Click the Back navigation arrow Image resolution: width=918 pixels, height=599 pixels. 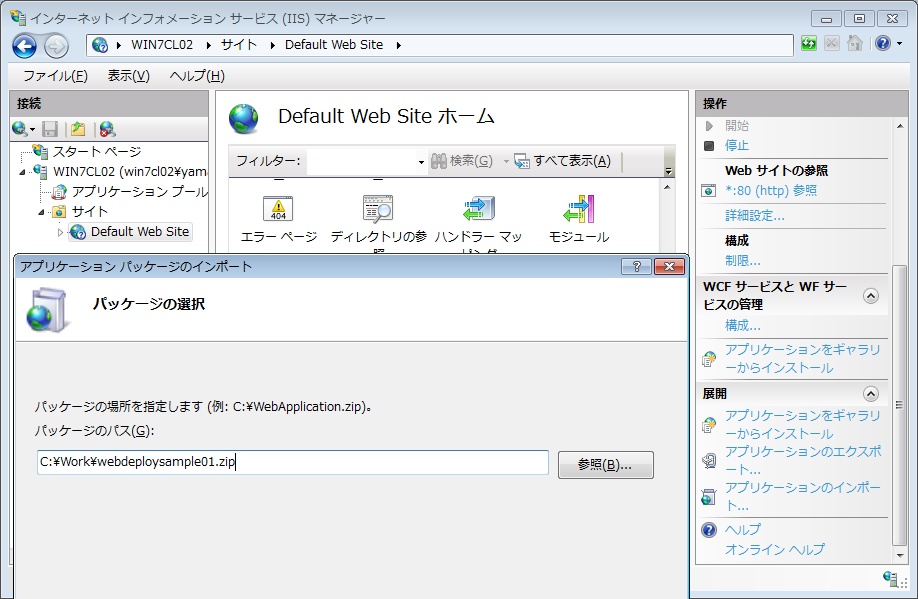pyautogui.click(x=25, y=46)
